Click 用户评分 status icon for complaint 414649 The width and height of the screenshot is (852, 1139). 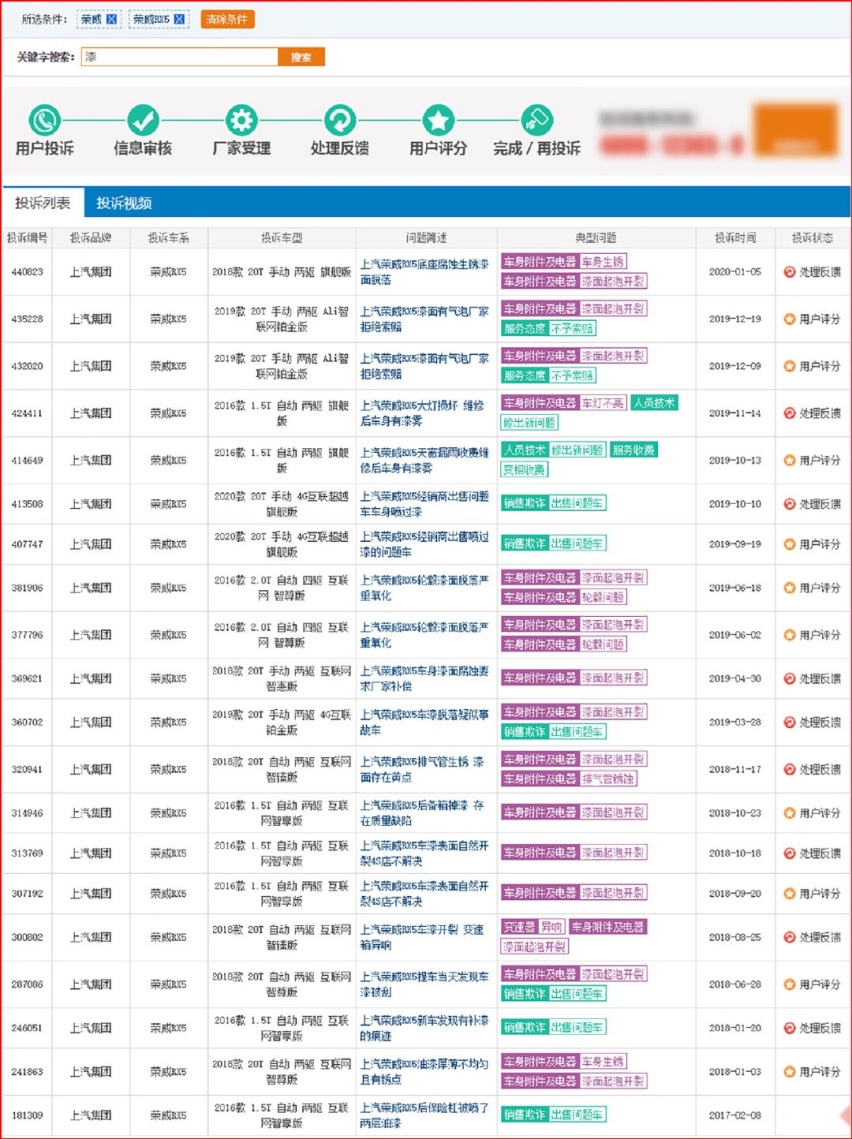coord(790,460)
